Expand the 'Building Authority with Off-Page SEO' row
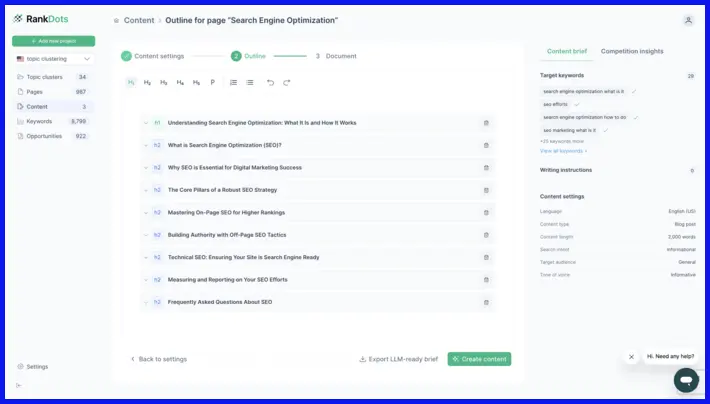 [146, 235]
